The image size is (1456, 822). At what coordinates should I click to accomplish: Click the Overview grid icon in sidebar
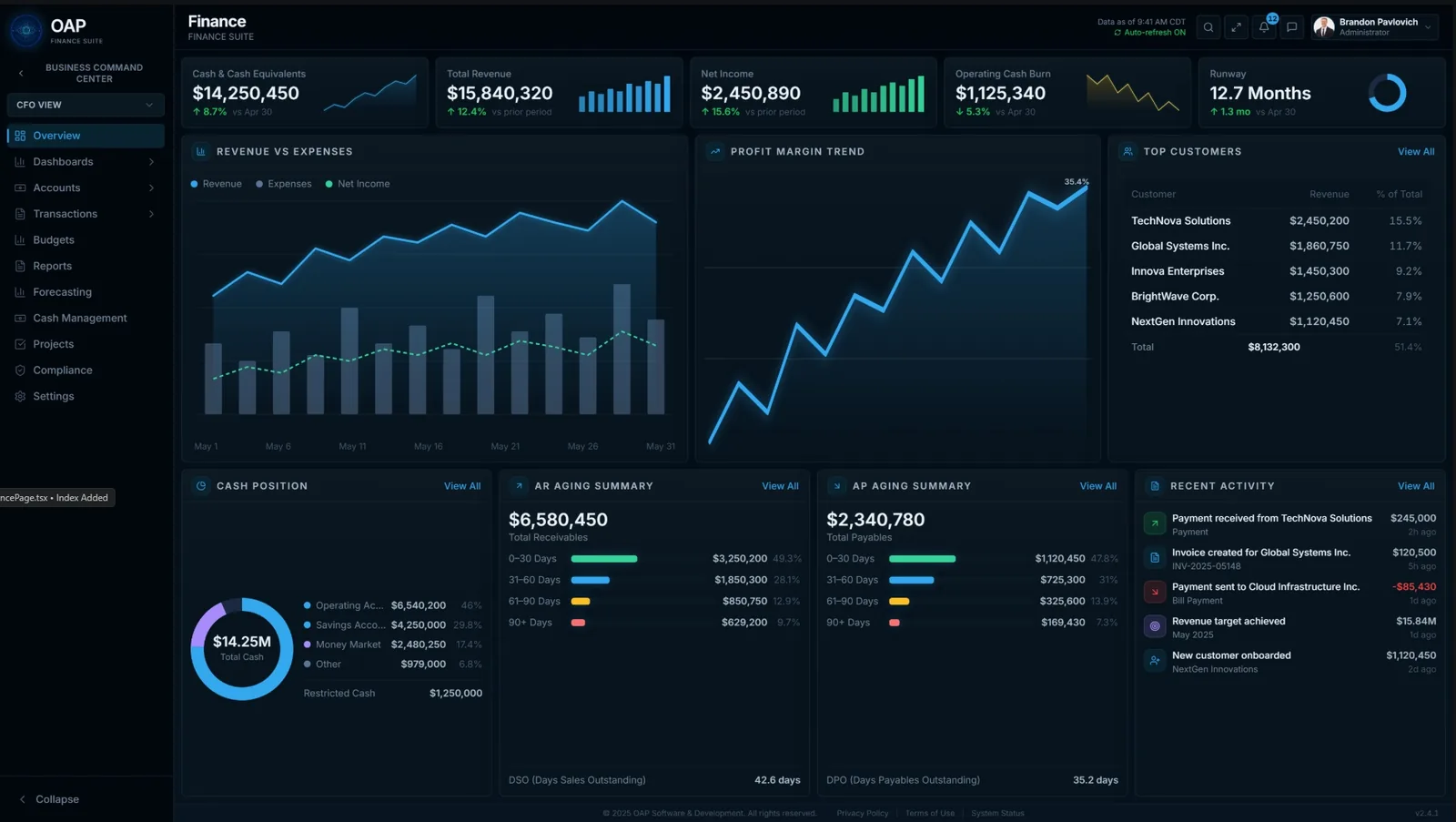click(20, 136)
